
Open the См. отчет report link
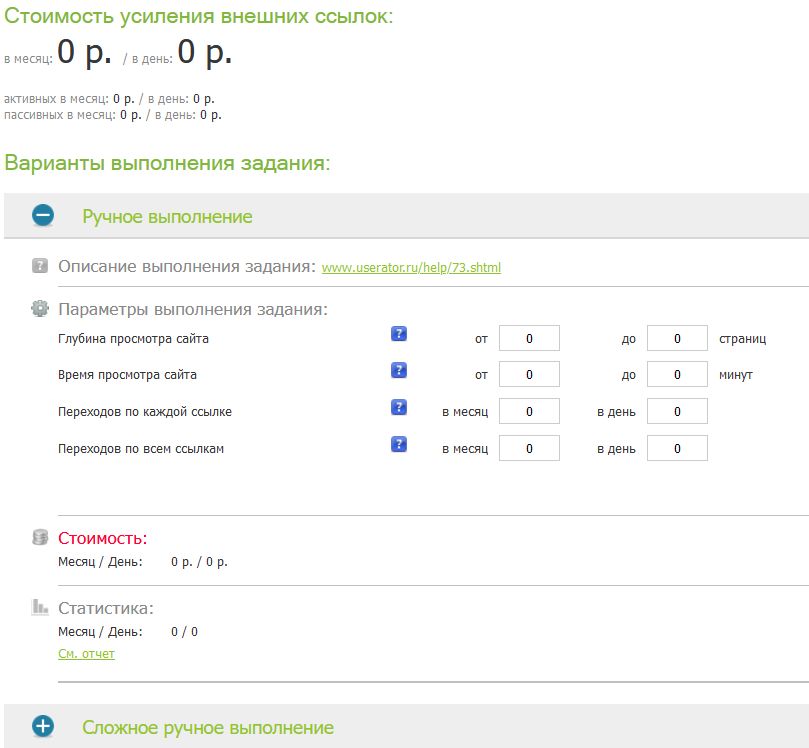click(x=86, y=654)
